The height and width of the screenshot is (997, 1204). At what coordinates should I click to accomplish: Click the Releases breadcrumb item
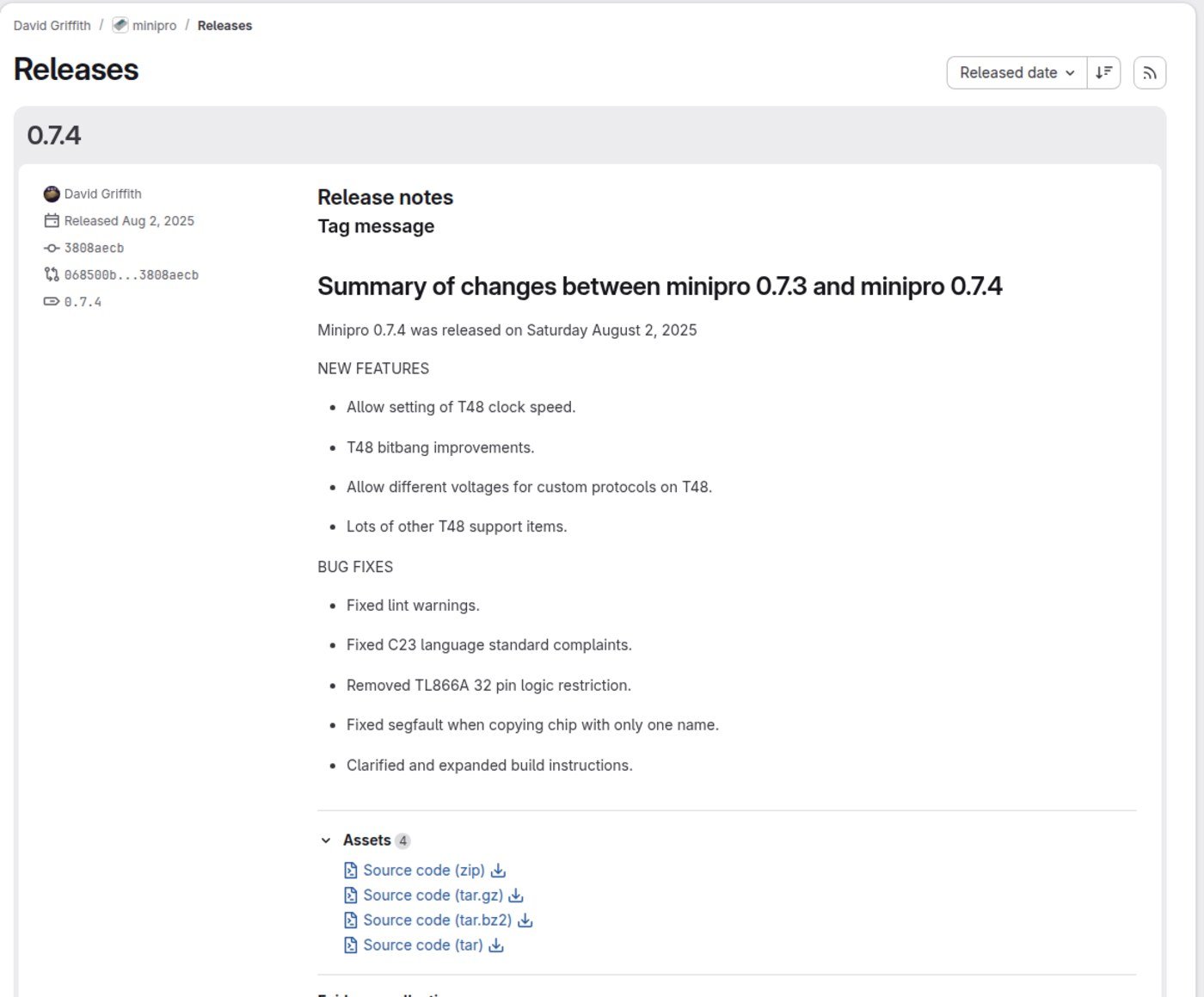tap(224, 26)
